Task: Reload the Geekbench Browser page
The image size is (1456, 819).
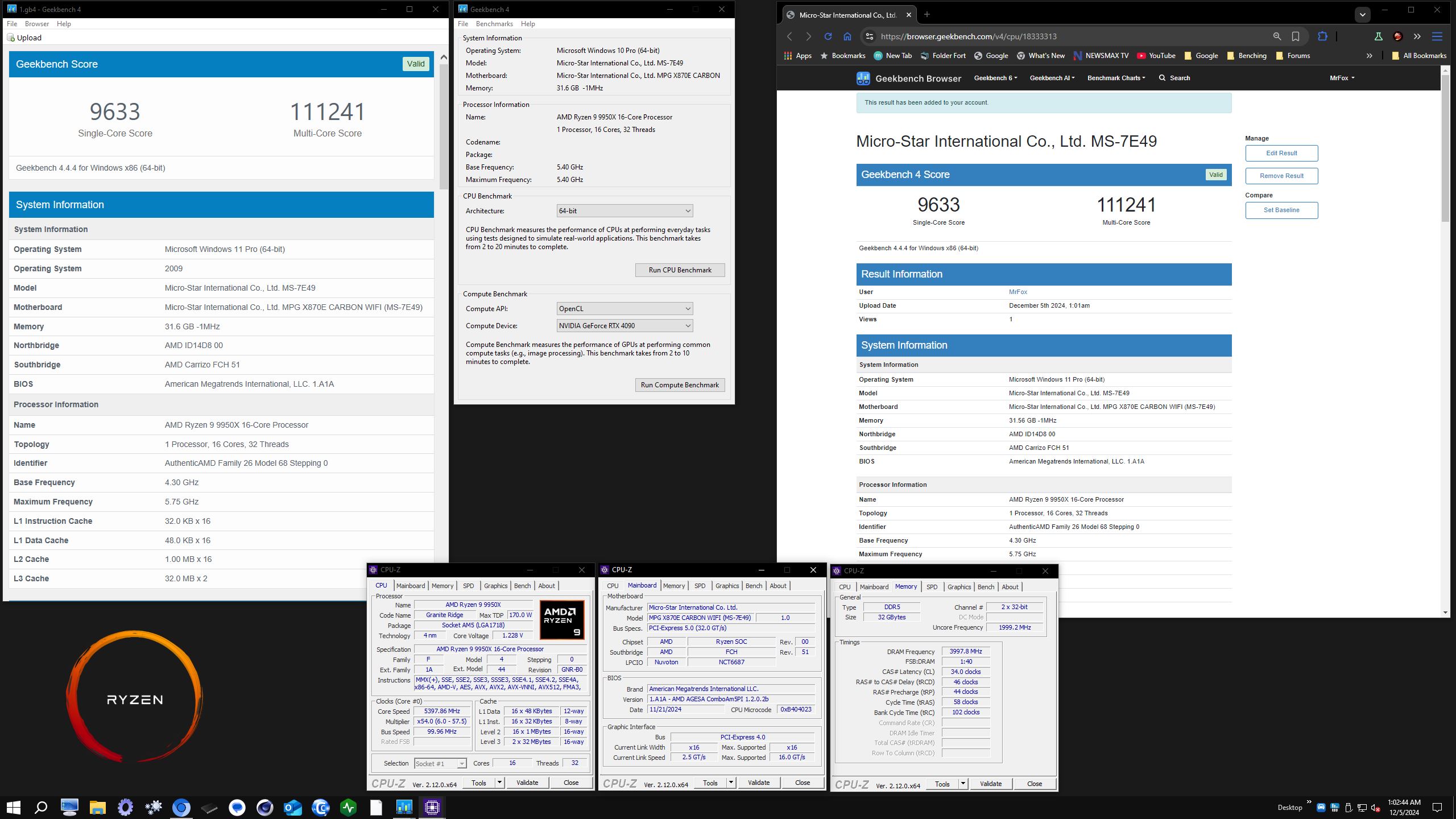Action: 828,36
